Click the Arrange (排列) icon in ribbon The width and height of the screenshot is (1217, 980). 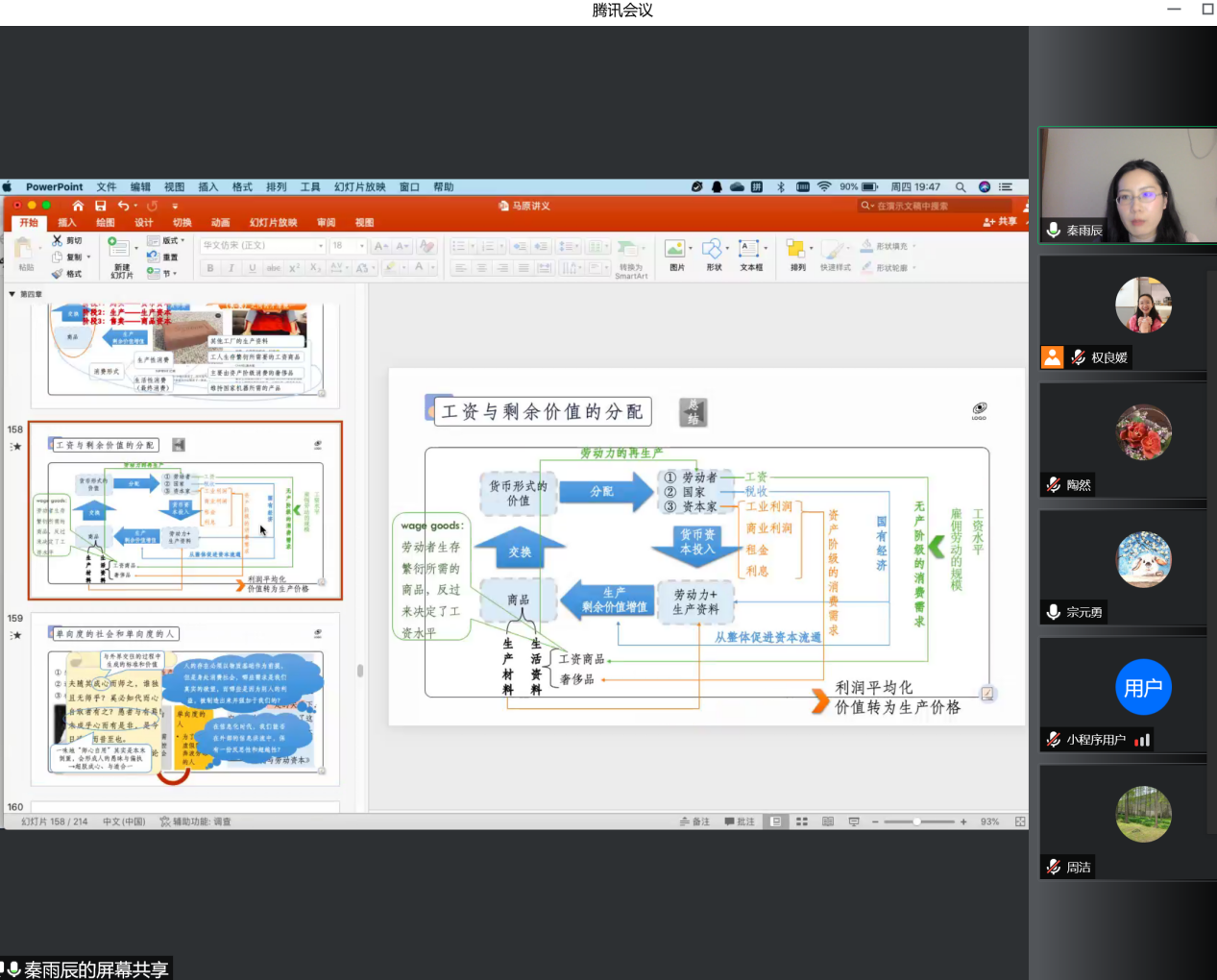[797, 252]
